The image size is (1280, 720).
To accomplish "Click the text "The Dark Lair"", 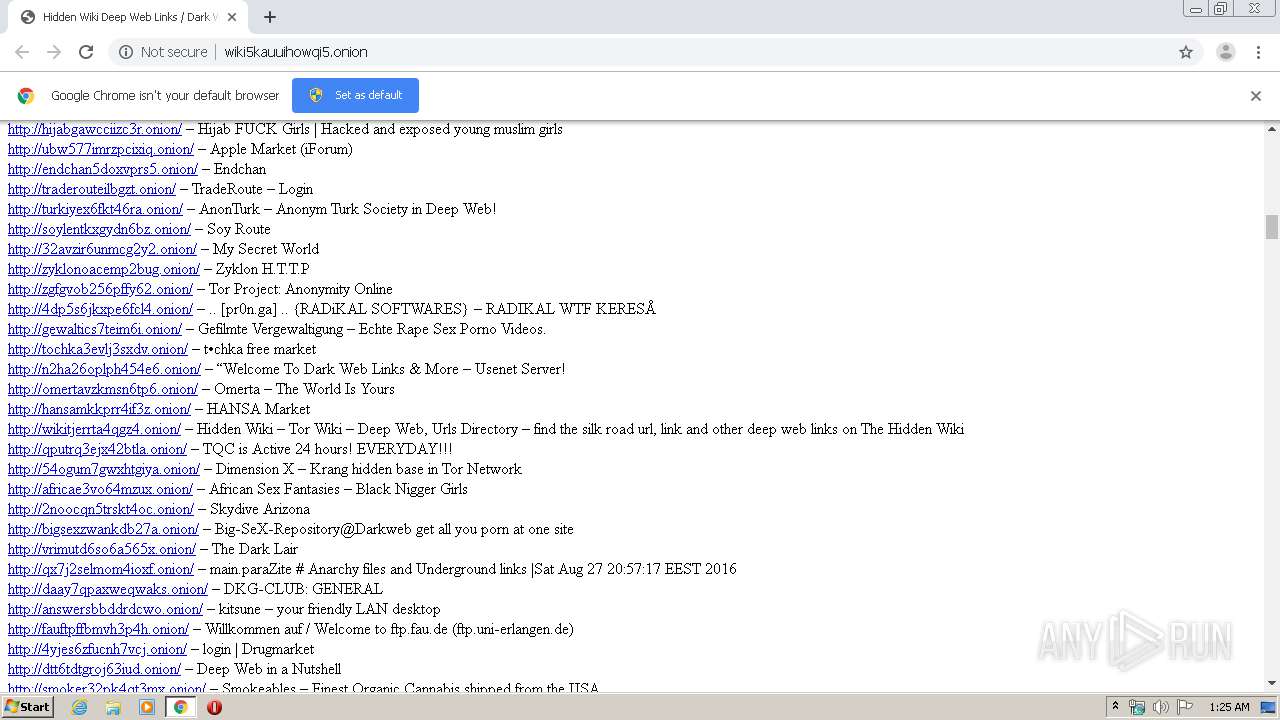I will click(x=255, y=549).
